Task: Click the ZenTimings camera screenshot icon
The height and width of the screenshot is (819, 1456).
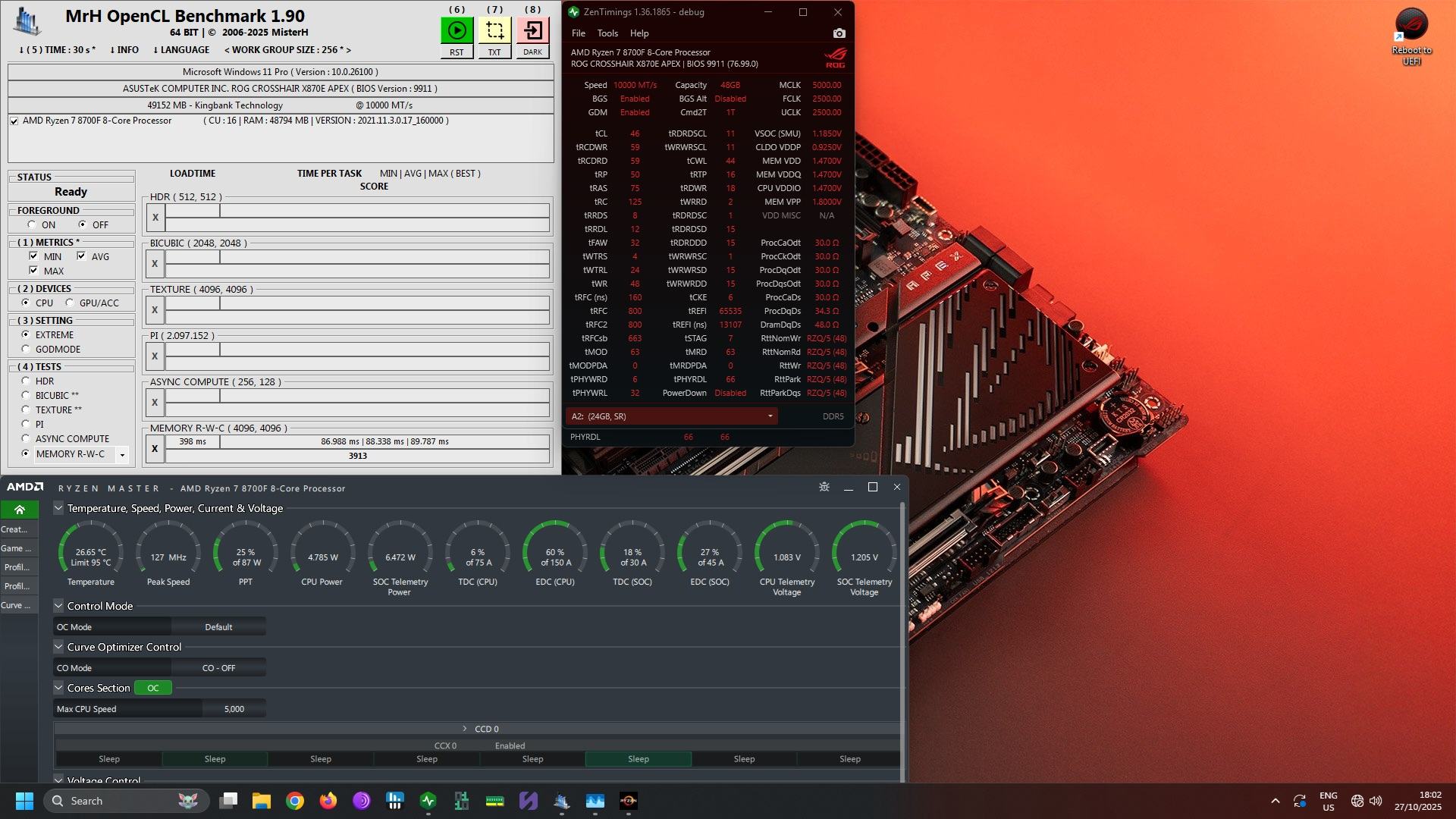Action: [x=839, y=33]
